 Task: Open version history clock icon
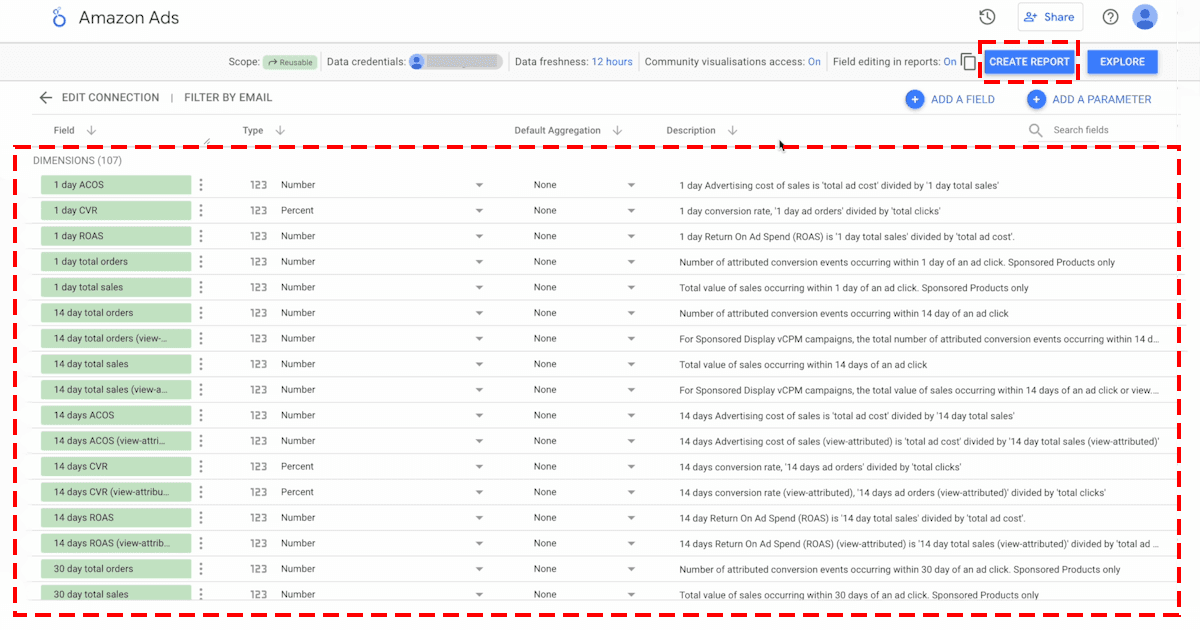pos(987,17)
